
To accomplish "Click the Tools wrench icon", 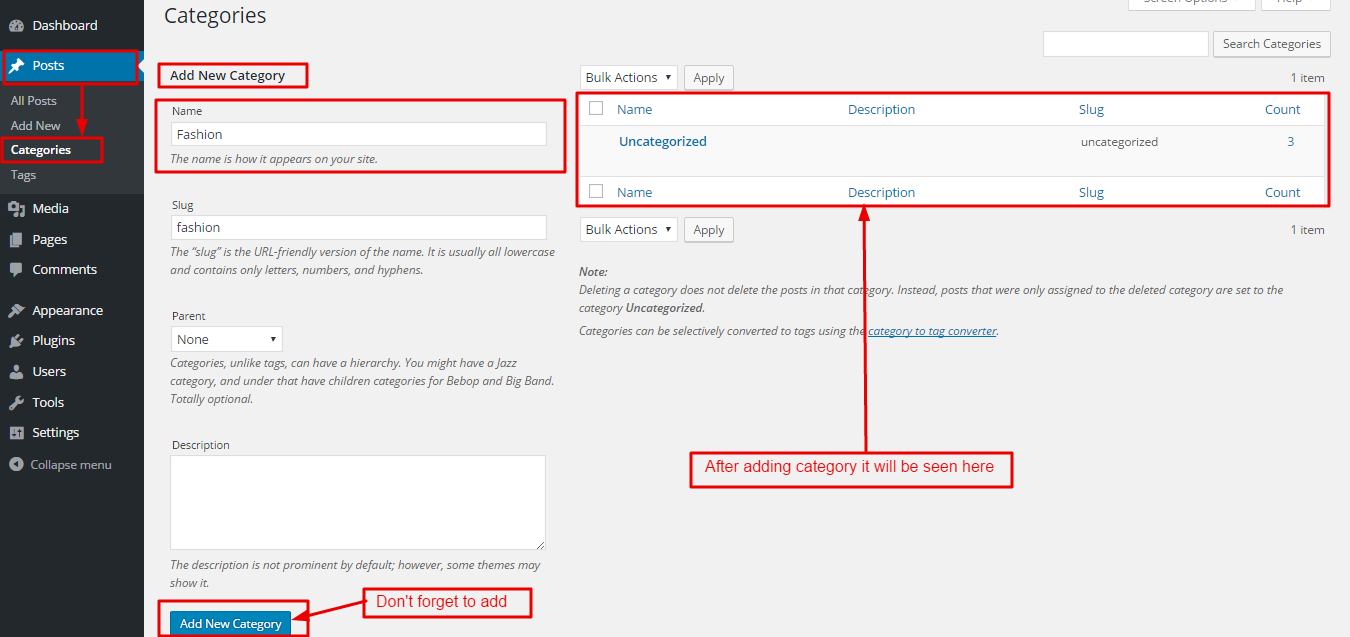I will (16, 403).
